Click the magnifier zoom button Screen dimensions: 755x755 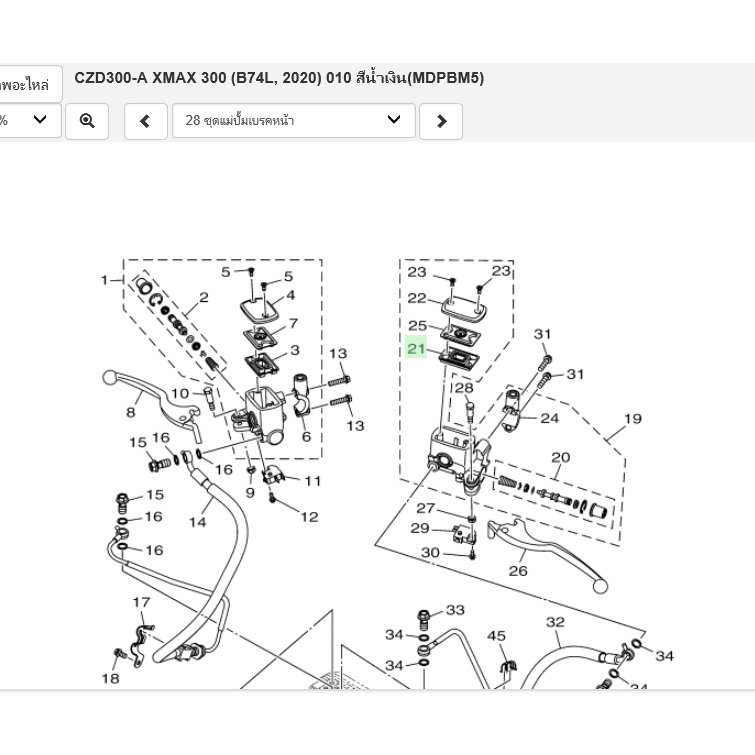tap(87, 121)
